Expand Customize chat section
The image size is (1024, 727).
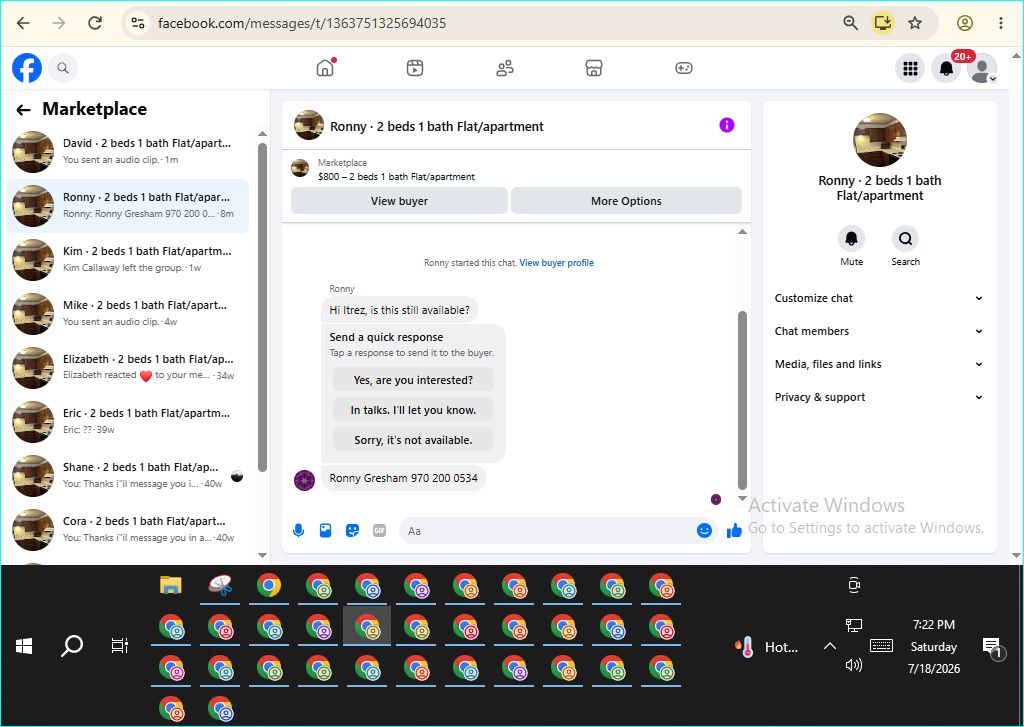(879, 298)
